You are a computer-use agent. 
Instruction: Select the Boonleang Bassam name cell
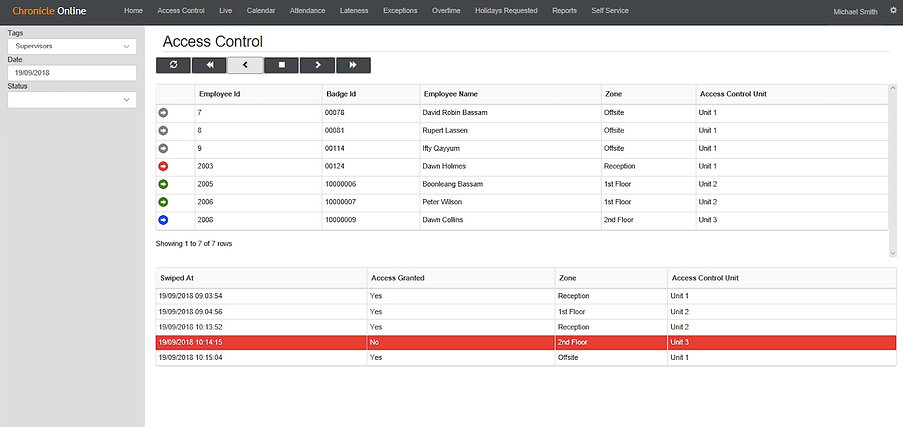tap(511, 184)
